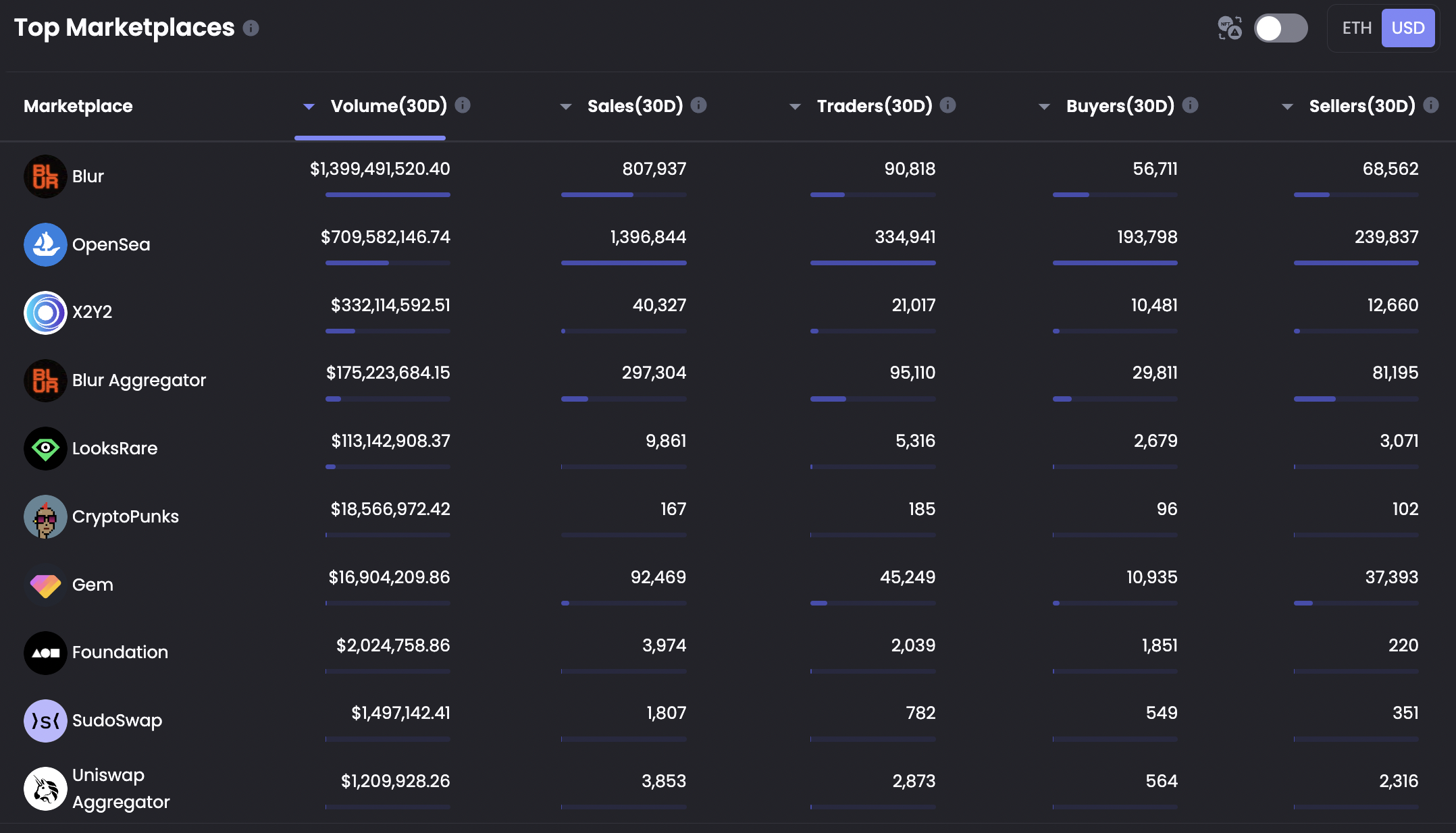Toggle the NFT wash-trade filter switch
The width and height of the screenshot is (1456, 833).
click(1280, 28)
